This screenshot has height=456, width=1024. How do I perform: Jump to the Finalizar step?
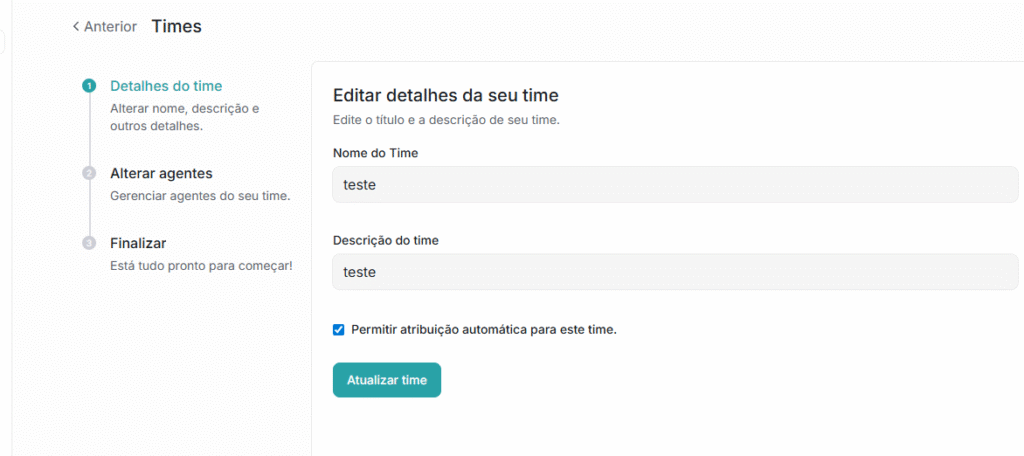click(138, 243)
